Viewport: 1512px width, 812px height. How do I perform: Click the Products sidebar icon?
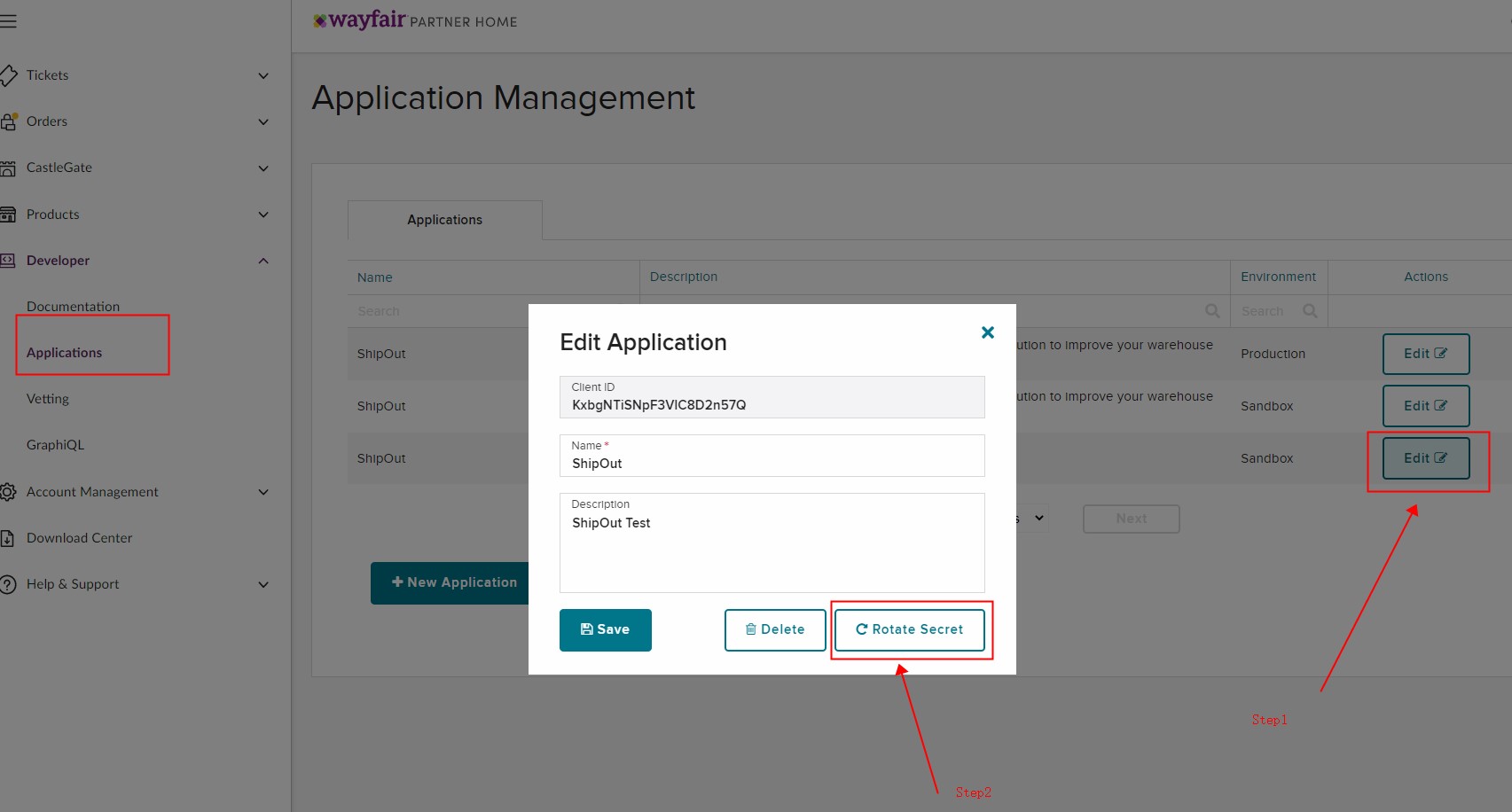click(8, 215)
